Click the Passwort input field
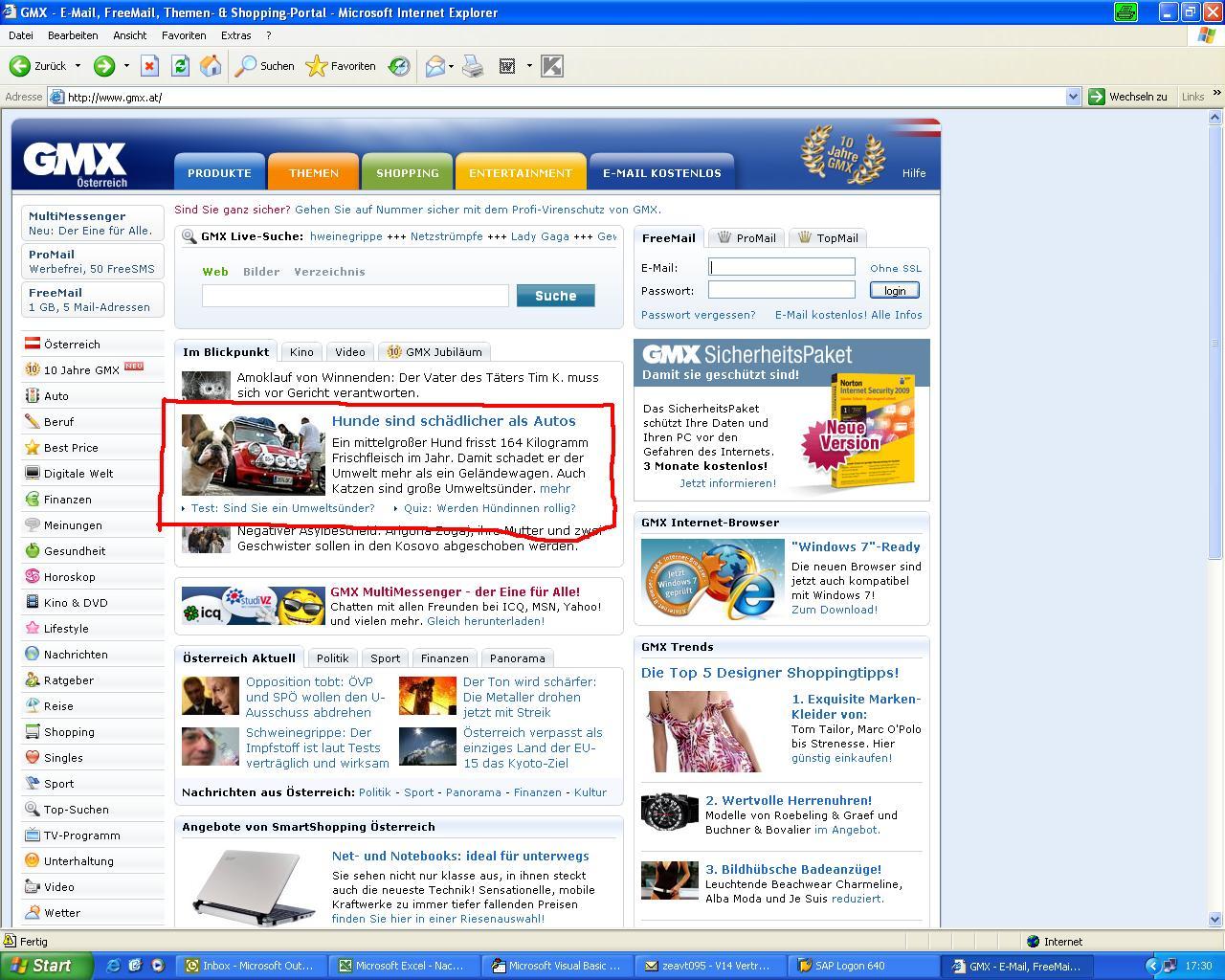 [x=782, y=289]
